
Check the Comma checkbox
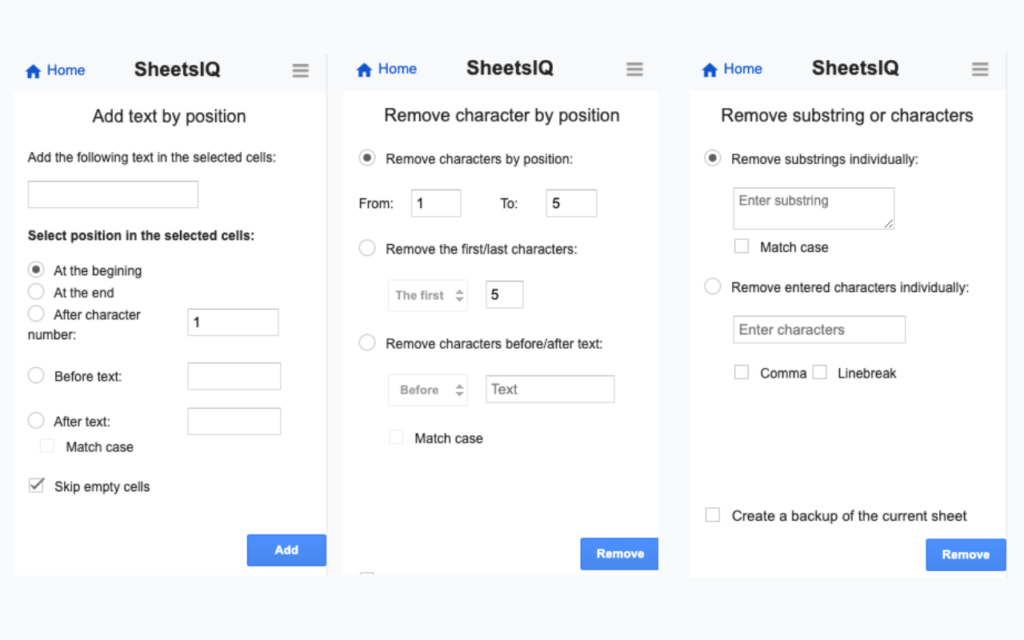pos(741,372)
